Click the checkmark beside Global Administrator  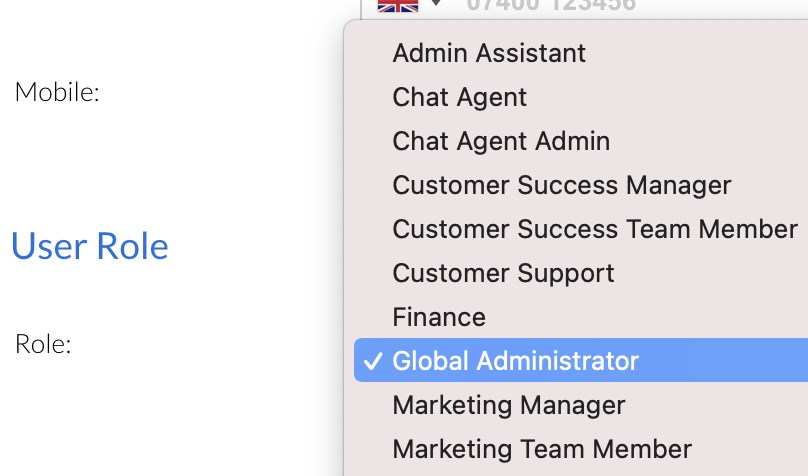(372, 361)
